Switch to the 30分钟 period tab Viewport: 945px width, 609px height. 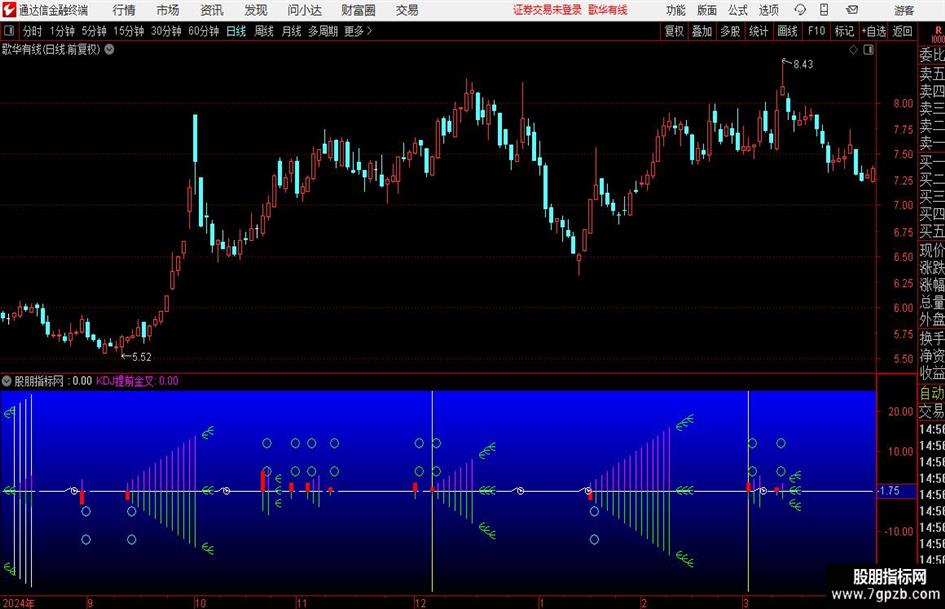pos(166,31)
